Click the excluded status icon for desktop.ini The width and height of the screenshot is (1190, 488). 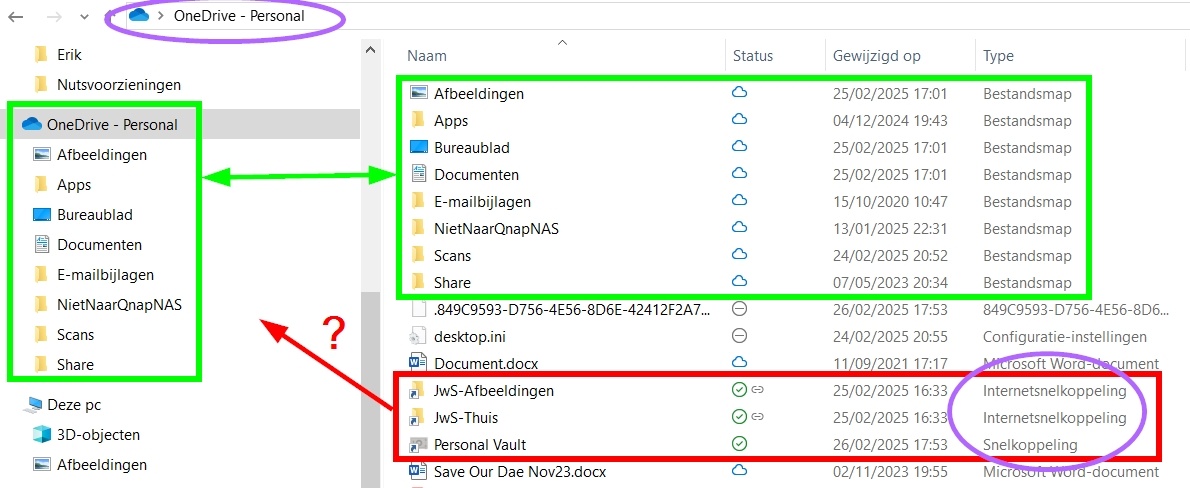(x=739, y=335)
